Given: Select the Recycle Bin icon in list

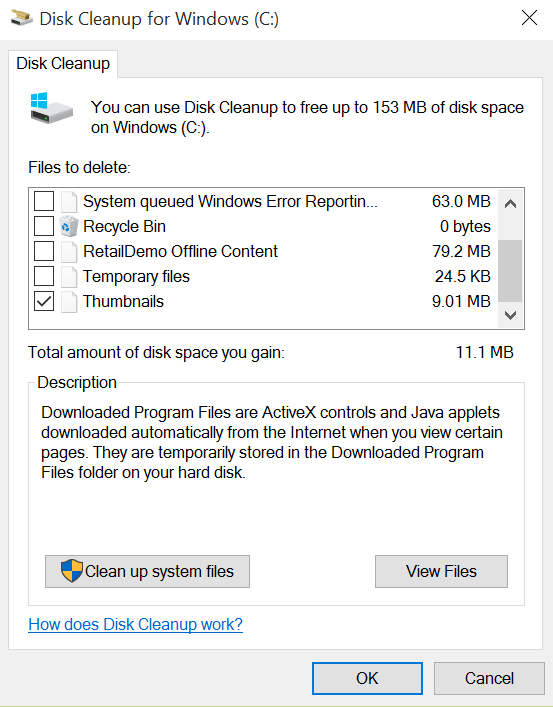Looking at the screenshot, I should pos(69,226).
